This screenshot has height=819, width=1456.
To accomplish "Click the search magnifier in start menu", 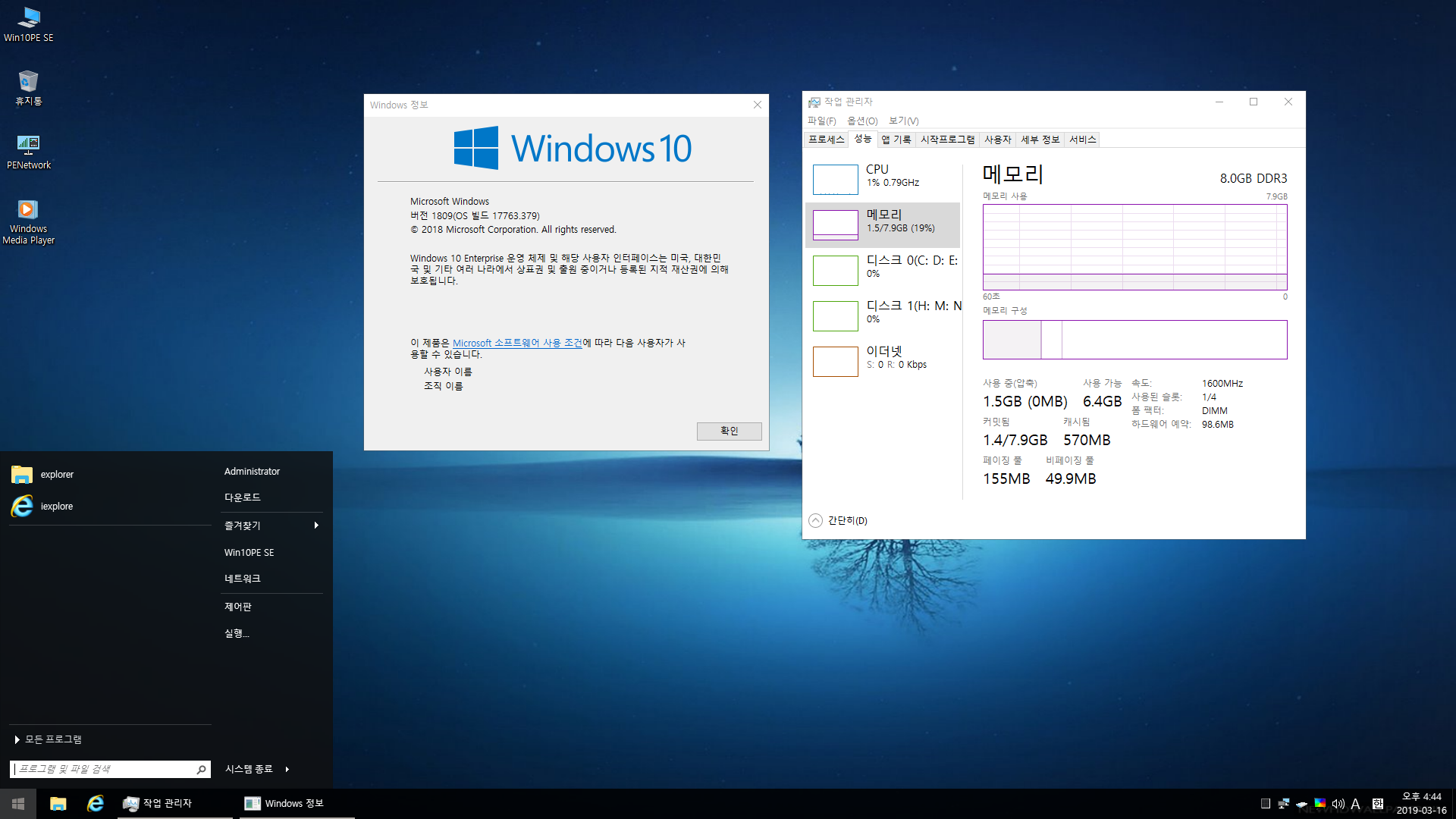I will pos(201,769).
